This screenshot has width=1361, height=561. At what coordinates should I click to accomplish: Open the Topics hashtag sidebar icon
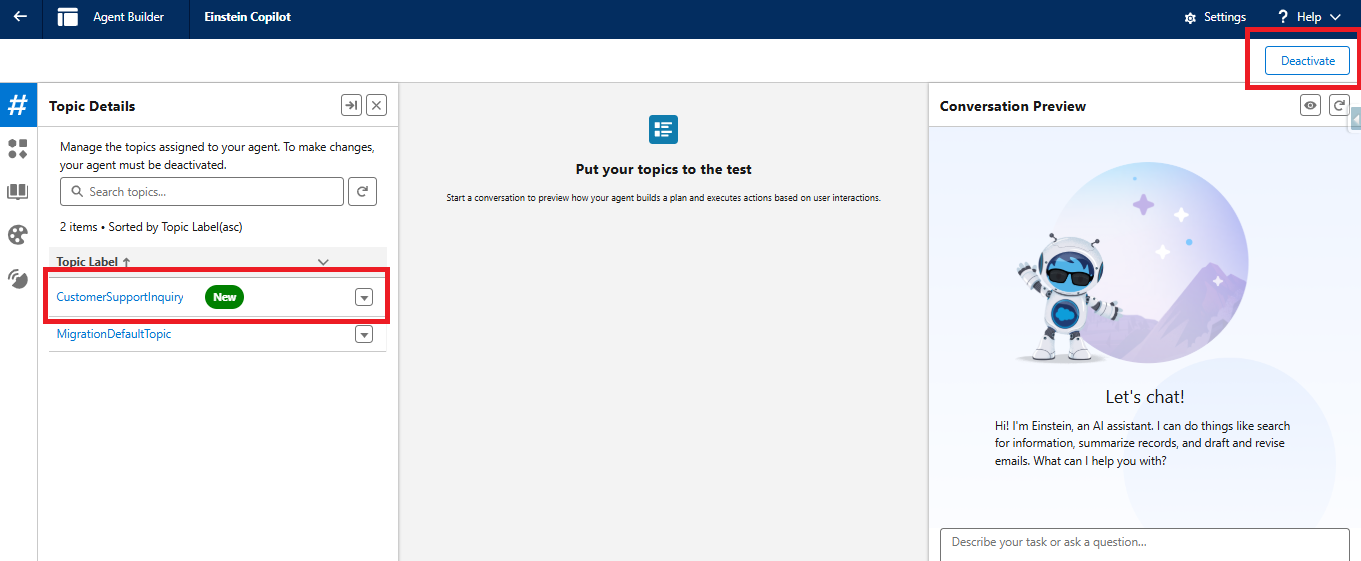[18, 105]
